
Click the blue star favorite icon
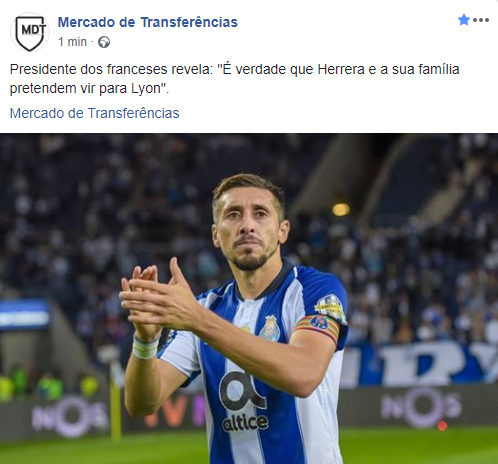point(464,20)
